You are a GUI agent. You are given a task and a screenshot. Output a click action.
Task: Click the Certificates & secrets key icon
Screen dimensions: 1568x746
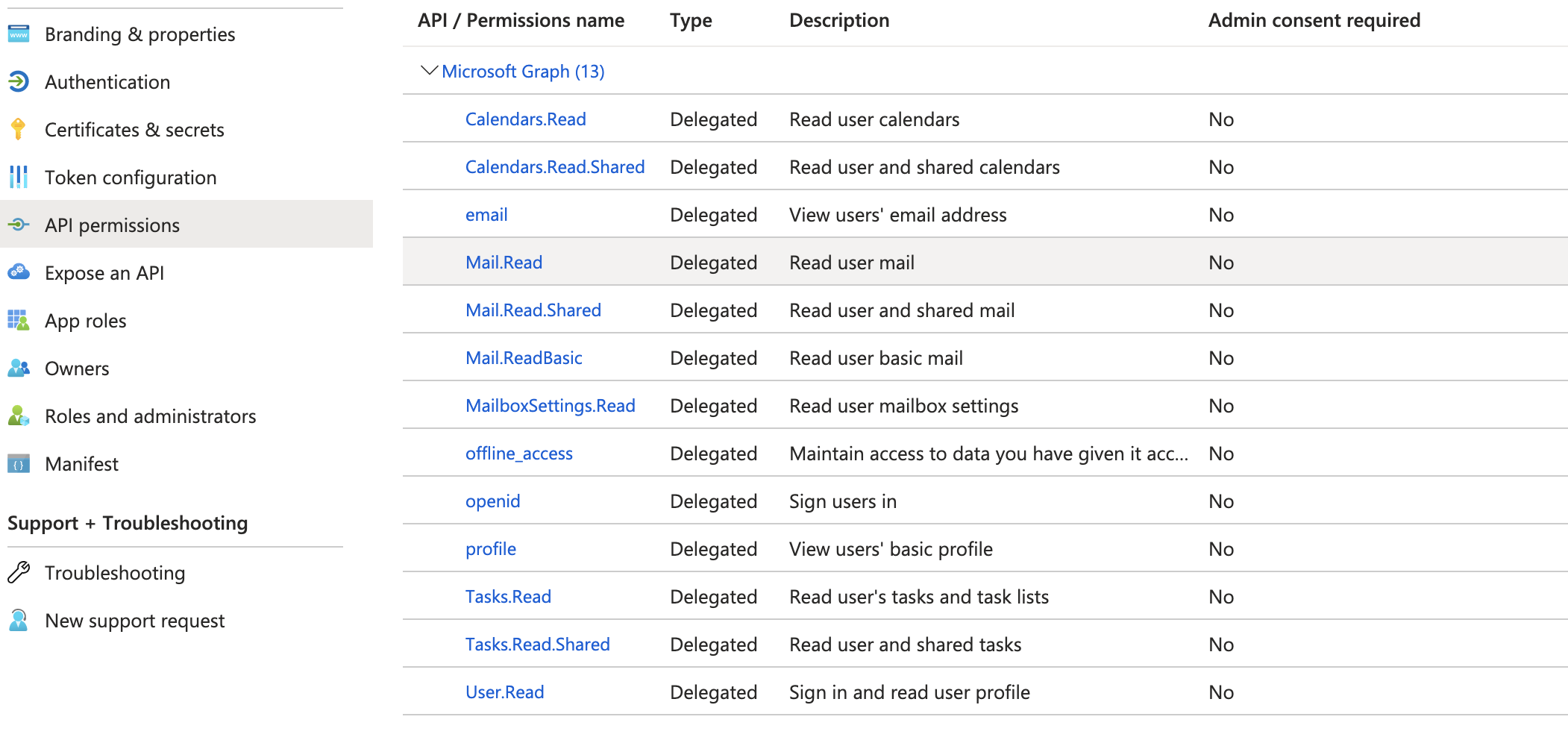tap(19, 129)
